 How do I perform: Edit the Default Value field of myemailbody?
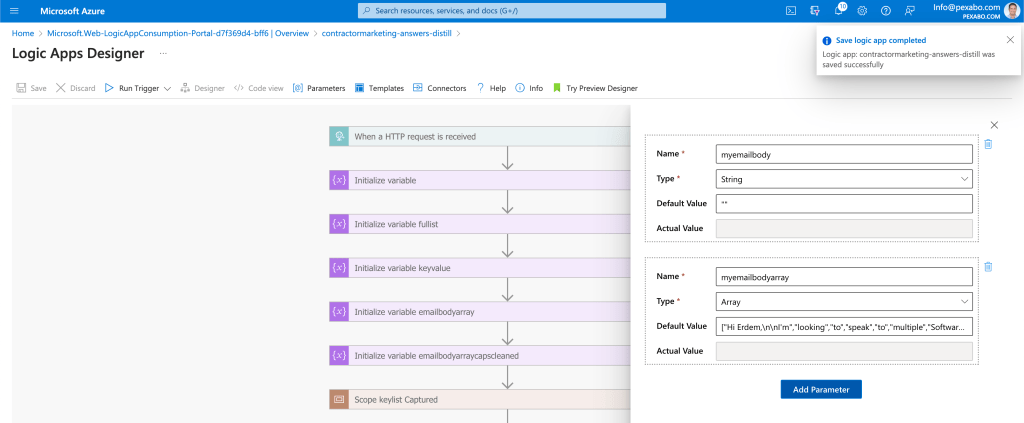click(x=844, y=204)
